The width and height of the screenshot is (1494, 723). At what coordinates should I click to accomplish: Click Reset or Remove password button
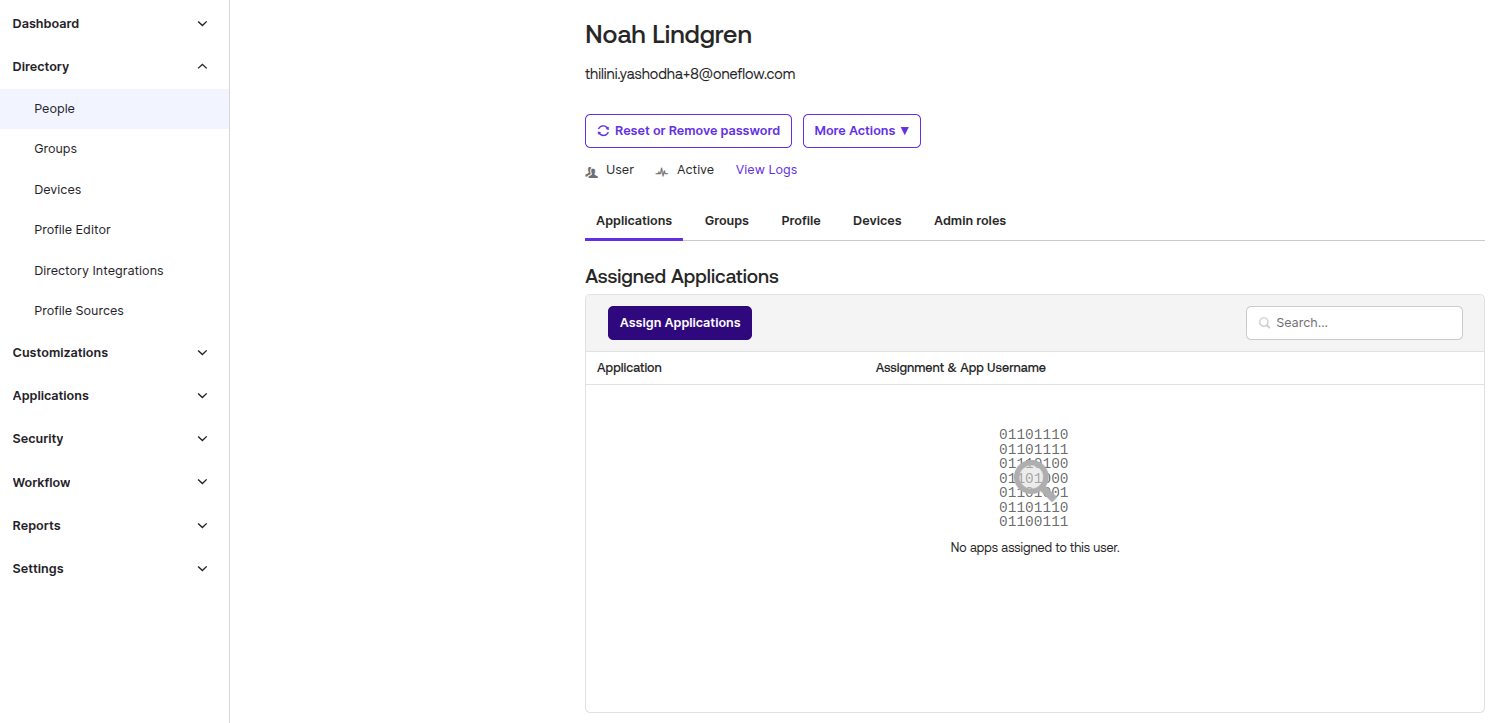(688, 131)
